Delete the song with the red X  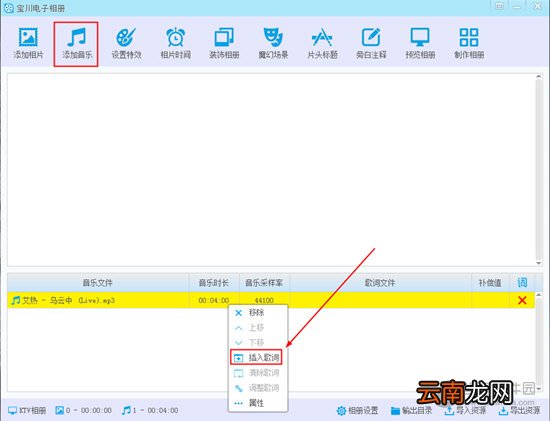point(522,300)
